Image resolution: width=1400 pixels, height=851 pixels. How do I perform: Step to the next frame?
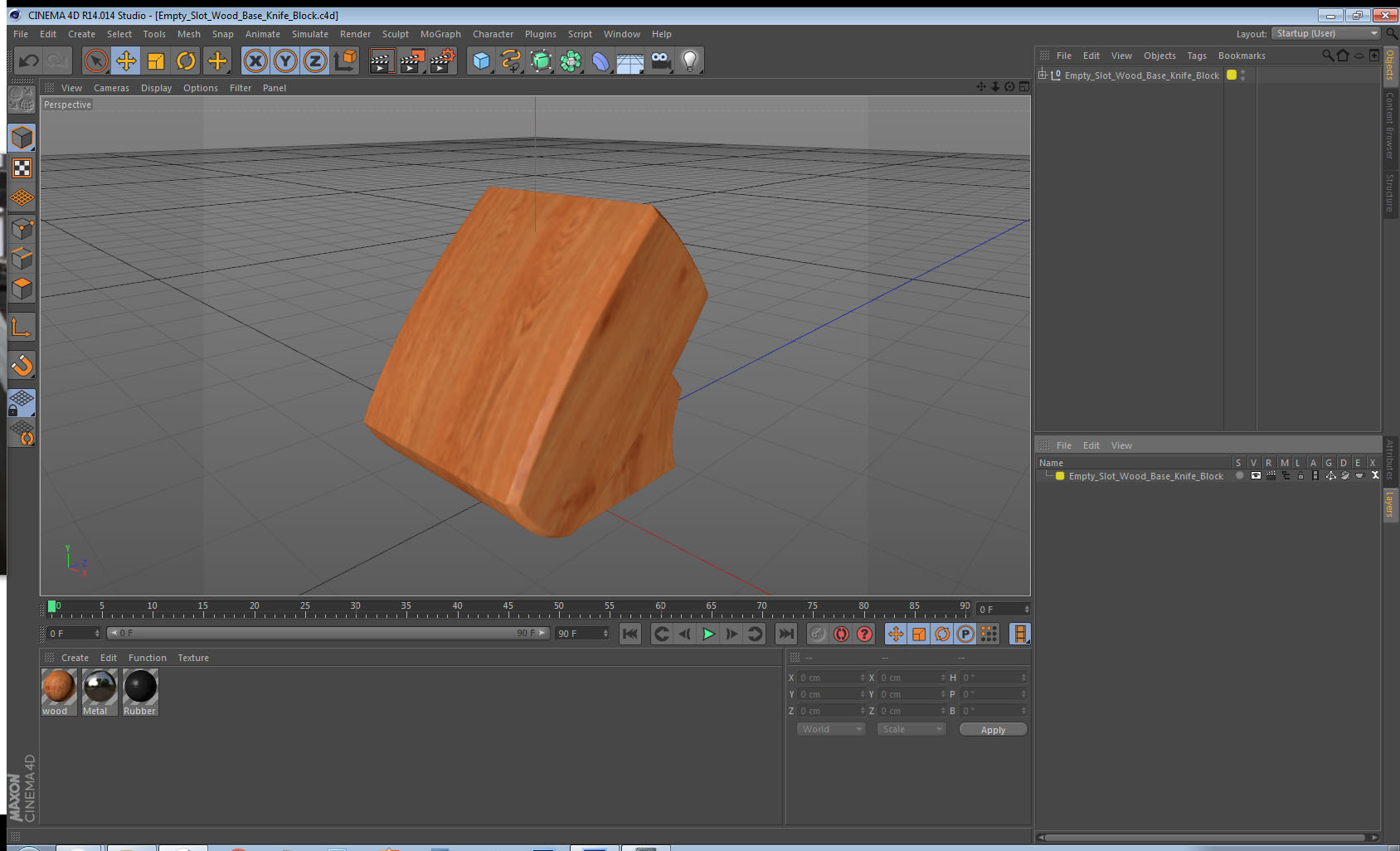732,634
